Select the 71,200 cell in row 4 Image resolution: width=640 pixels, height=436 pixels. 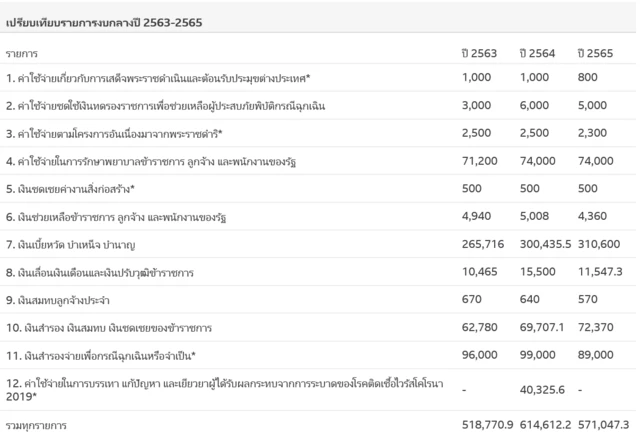481,159
